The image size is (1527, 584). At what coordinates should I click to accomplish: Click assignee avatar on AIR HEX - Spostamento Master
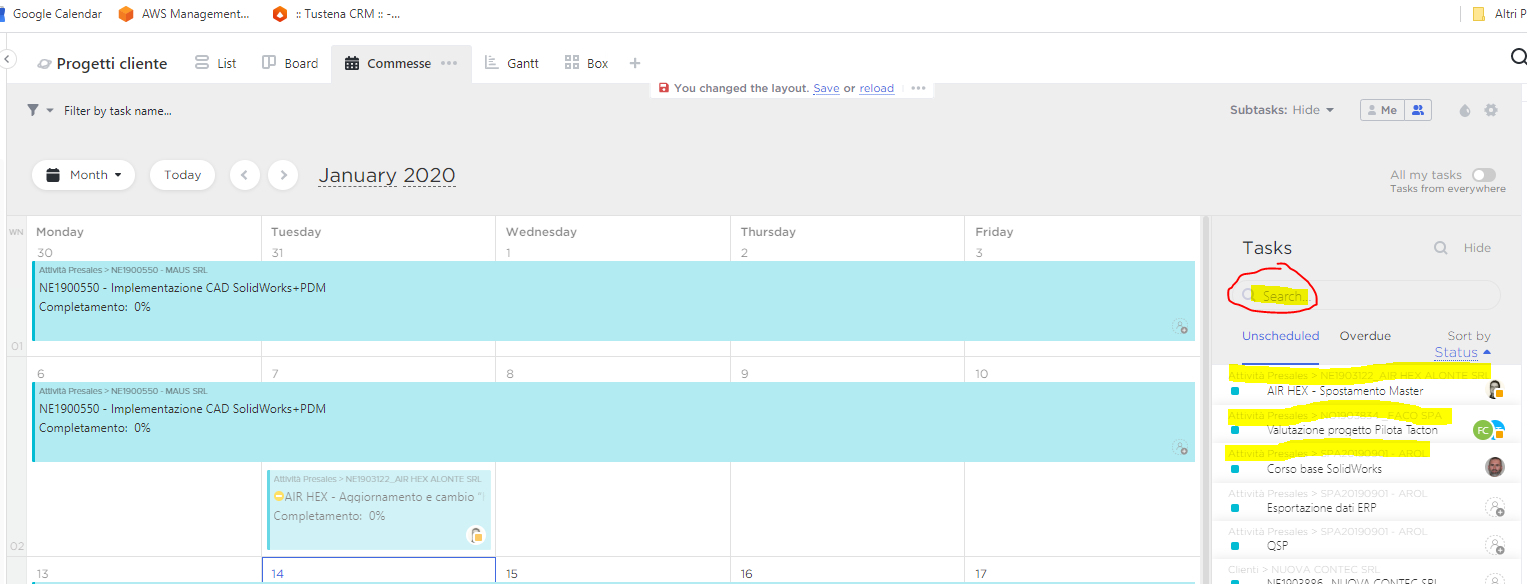[x=1495, y=390]
